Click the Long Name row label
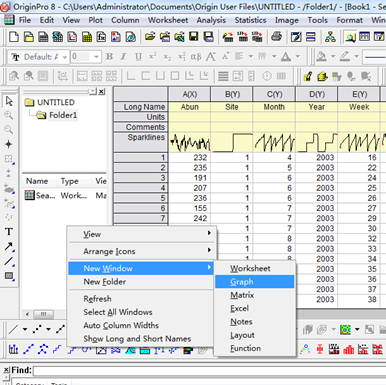 coord(141,107)
